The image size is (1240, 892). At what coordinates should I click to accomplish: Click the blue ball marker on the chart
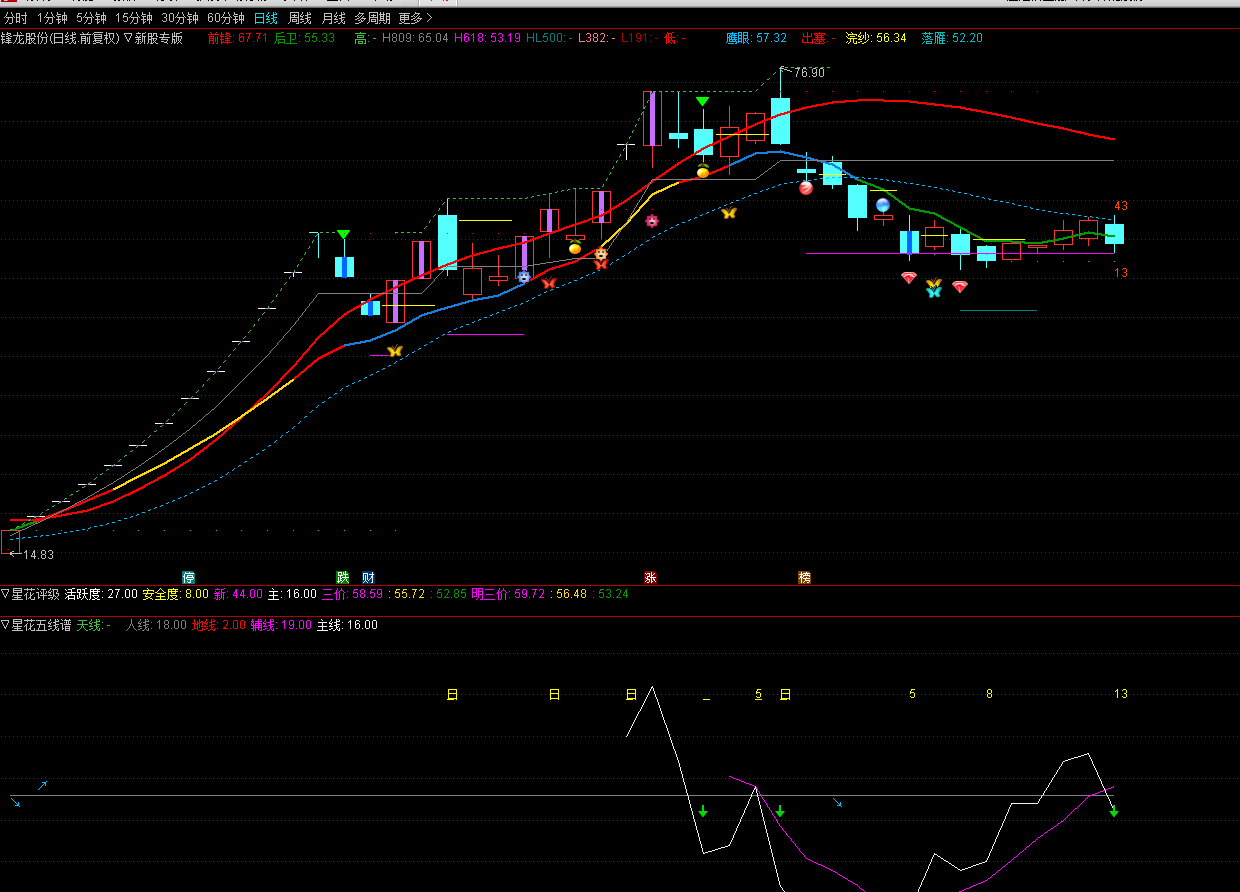point(883,205)
